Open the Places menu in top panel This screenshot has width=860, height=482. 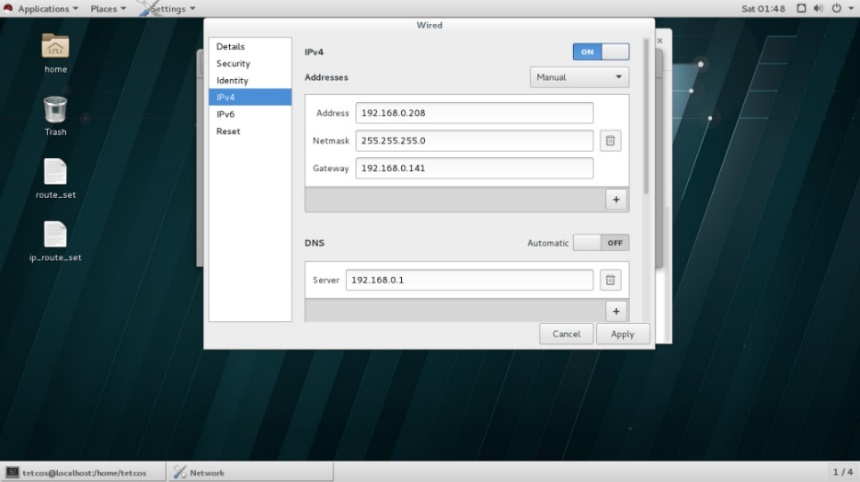[x=108, y=8]
